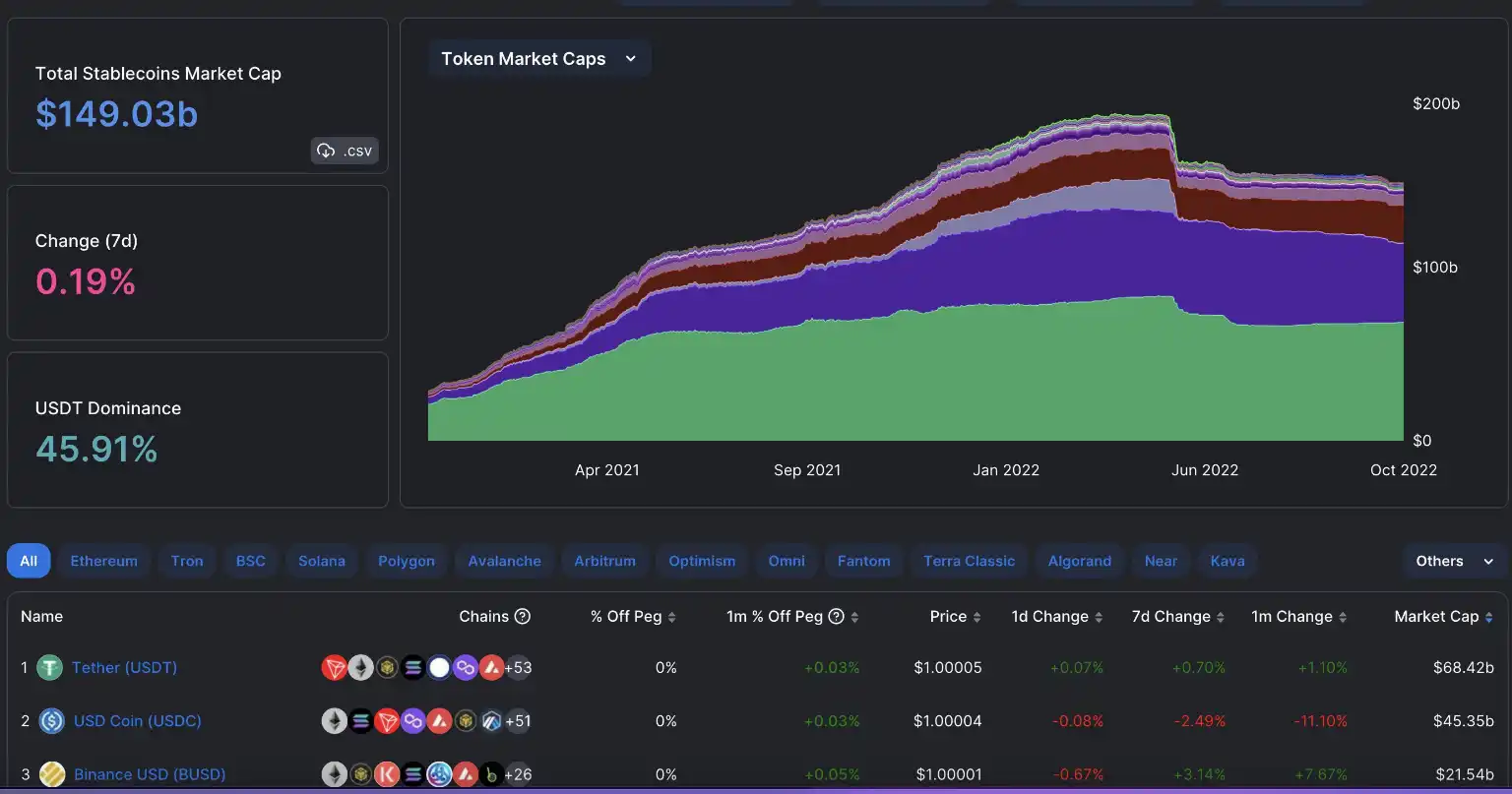Open the USD Coin (USDC) link

pos(138,720)
